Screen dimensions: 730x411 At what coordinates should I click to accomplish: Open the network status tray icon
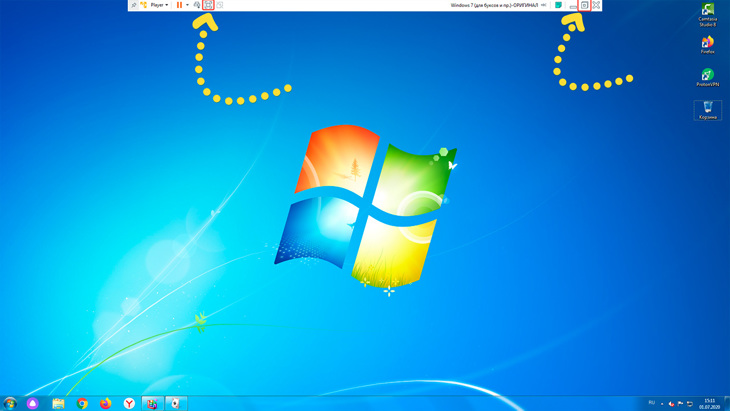690,404
